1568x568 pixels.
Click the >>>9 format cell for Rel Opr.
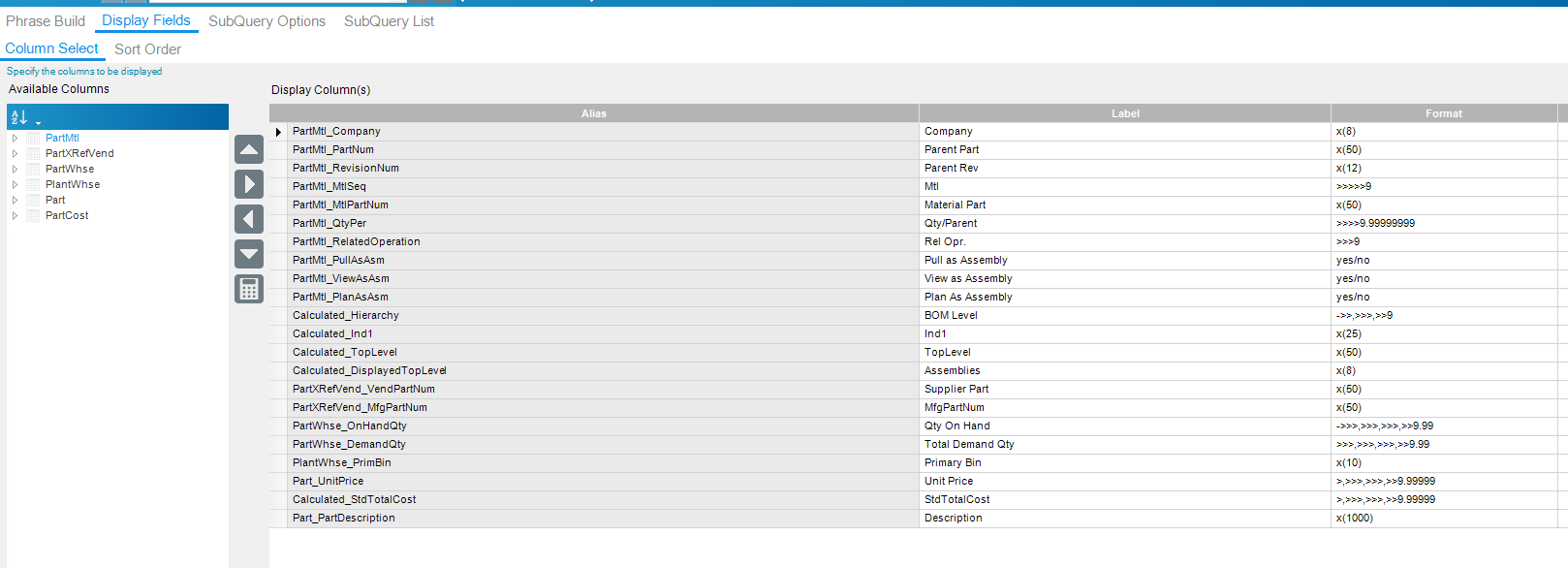(1444, 242)
